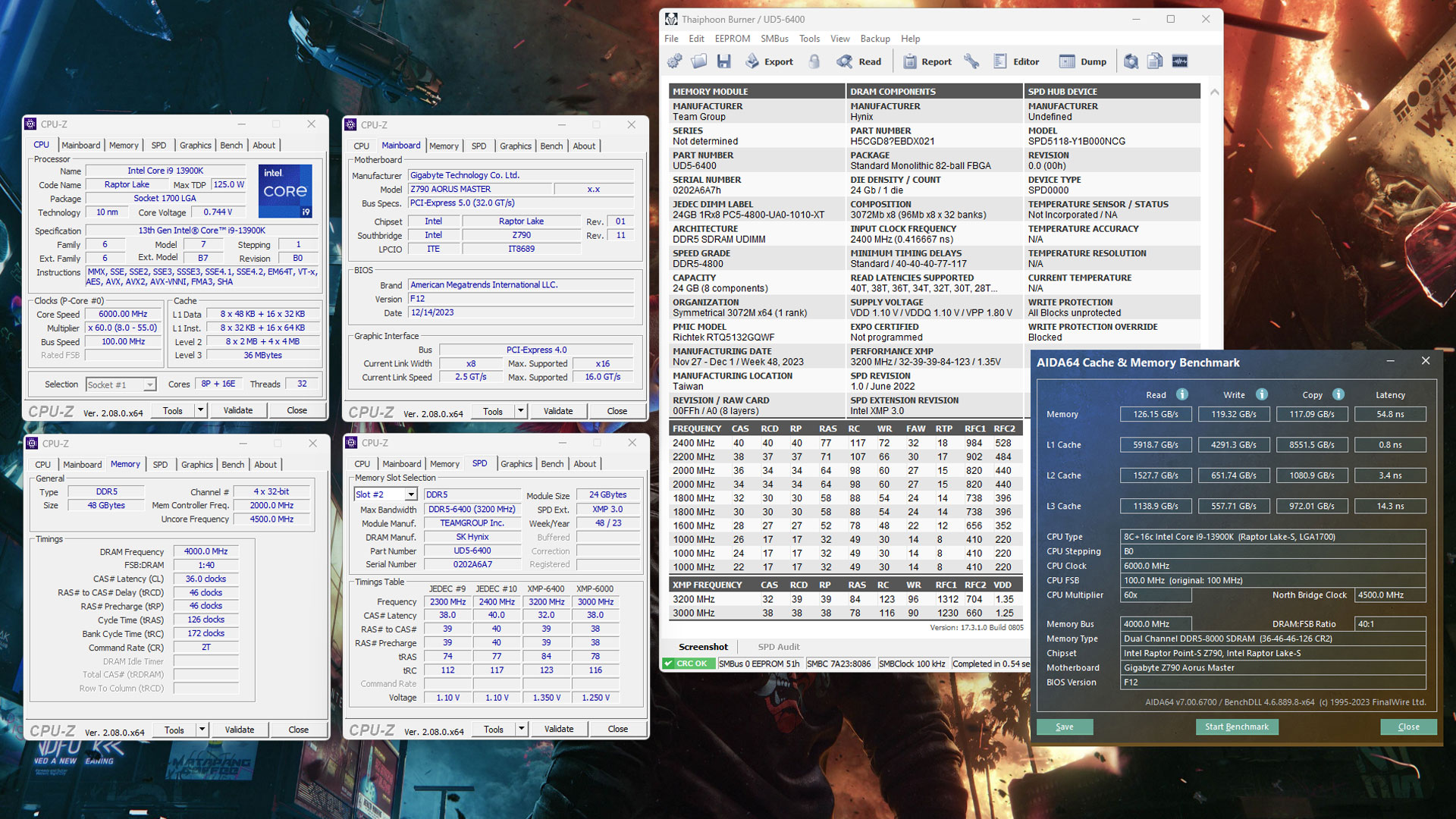
Task: Click the Thaiphoon Burner title bar app icon
Action: [x=671, y=19]
